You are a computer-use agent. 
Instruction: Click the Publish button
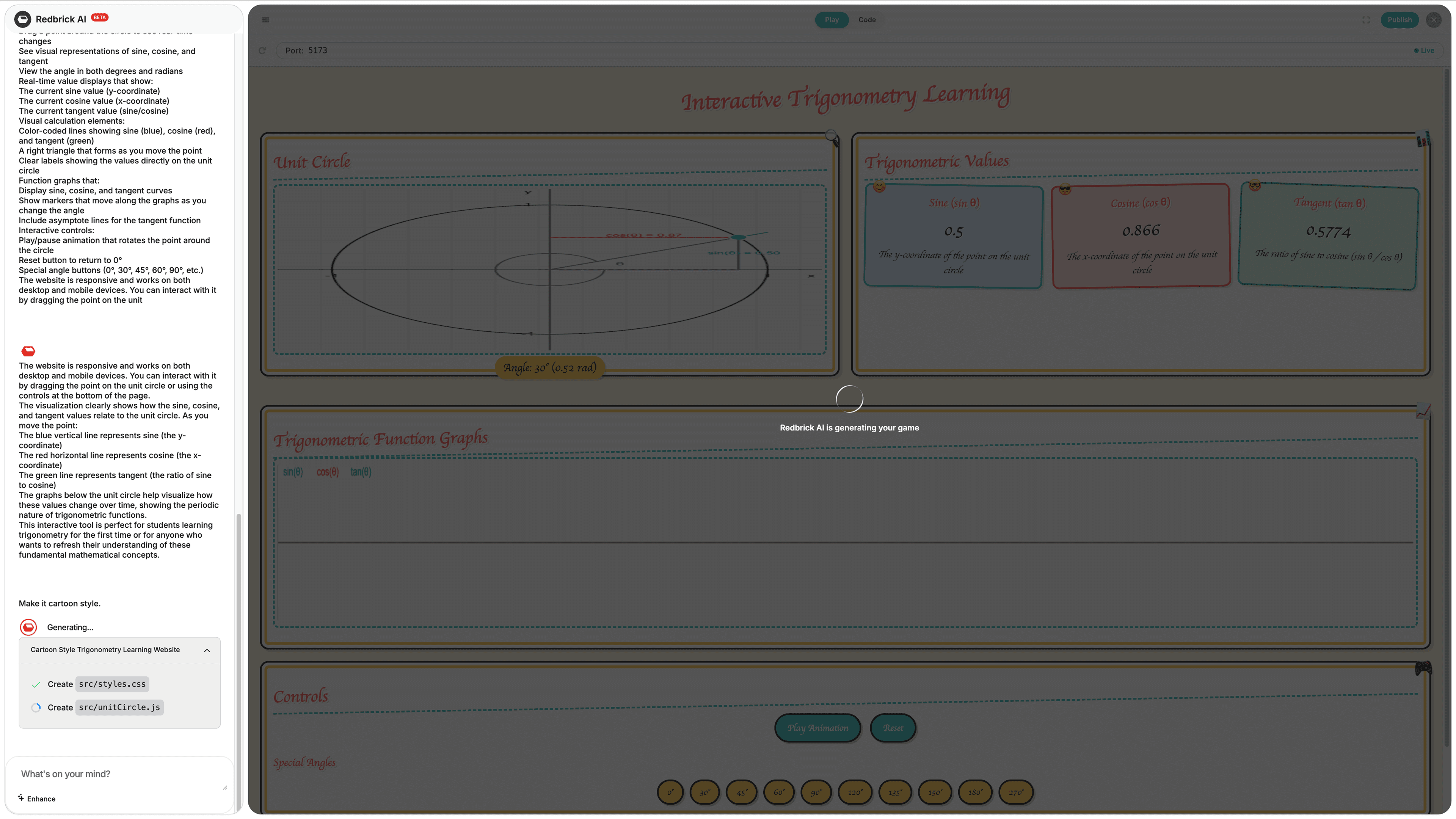point(1400,20)
